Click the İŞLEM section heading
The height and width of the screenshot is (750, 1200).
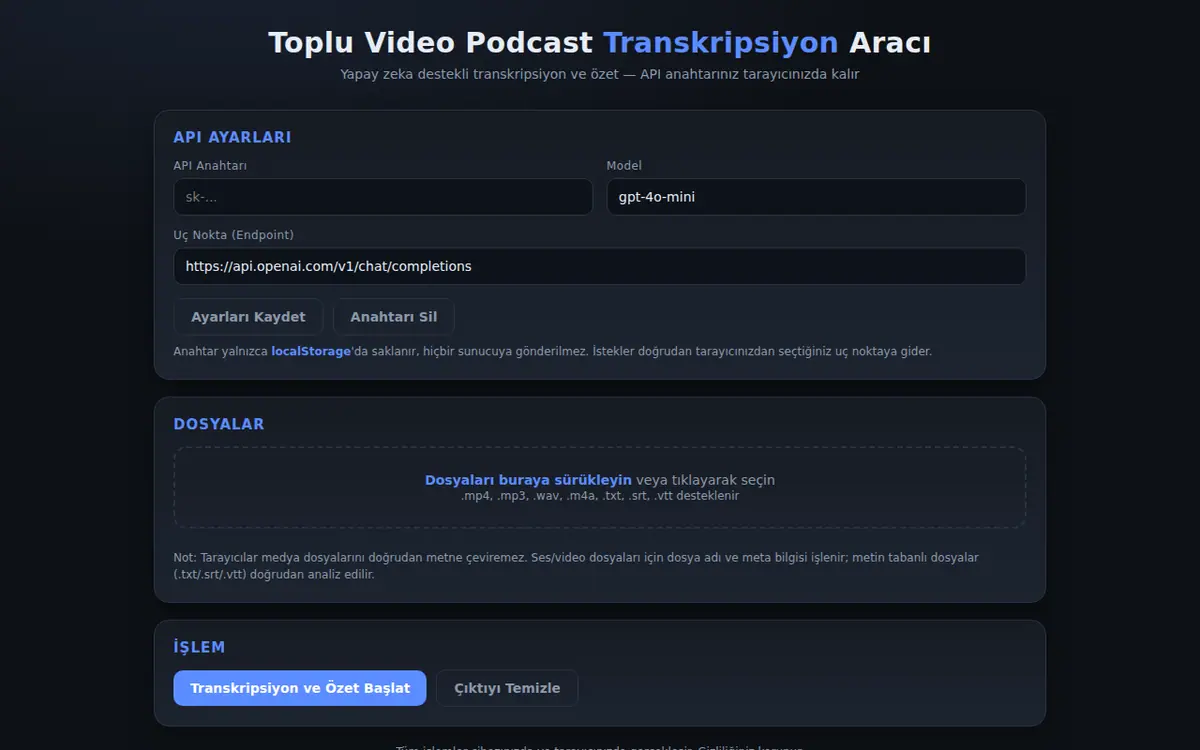[200, 647]
